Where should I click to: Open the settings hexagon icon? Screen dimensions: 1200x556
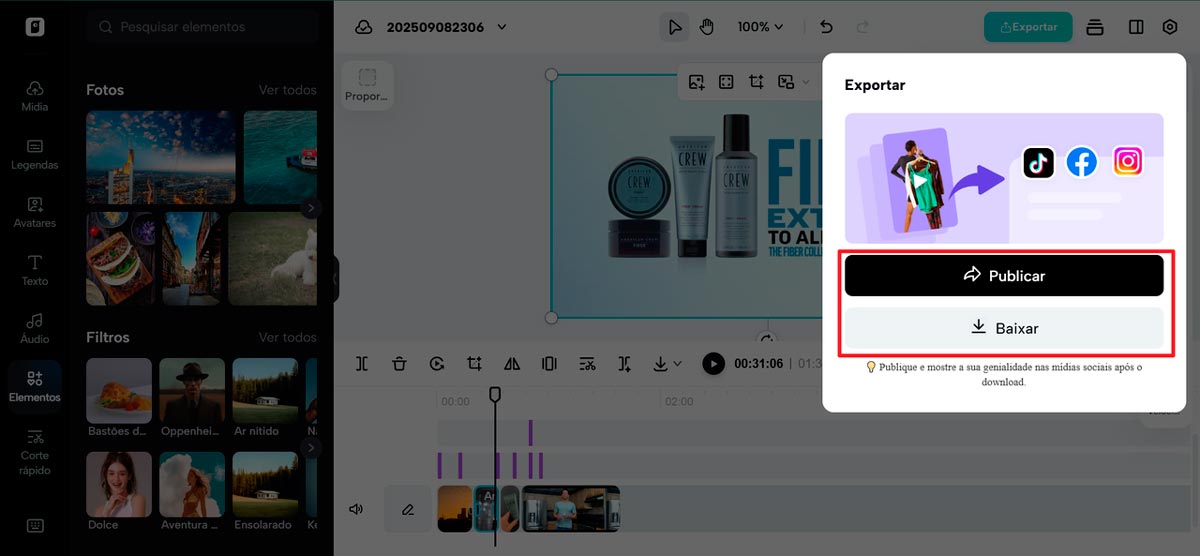[x=1169, y=27]
